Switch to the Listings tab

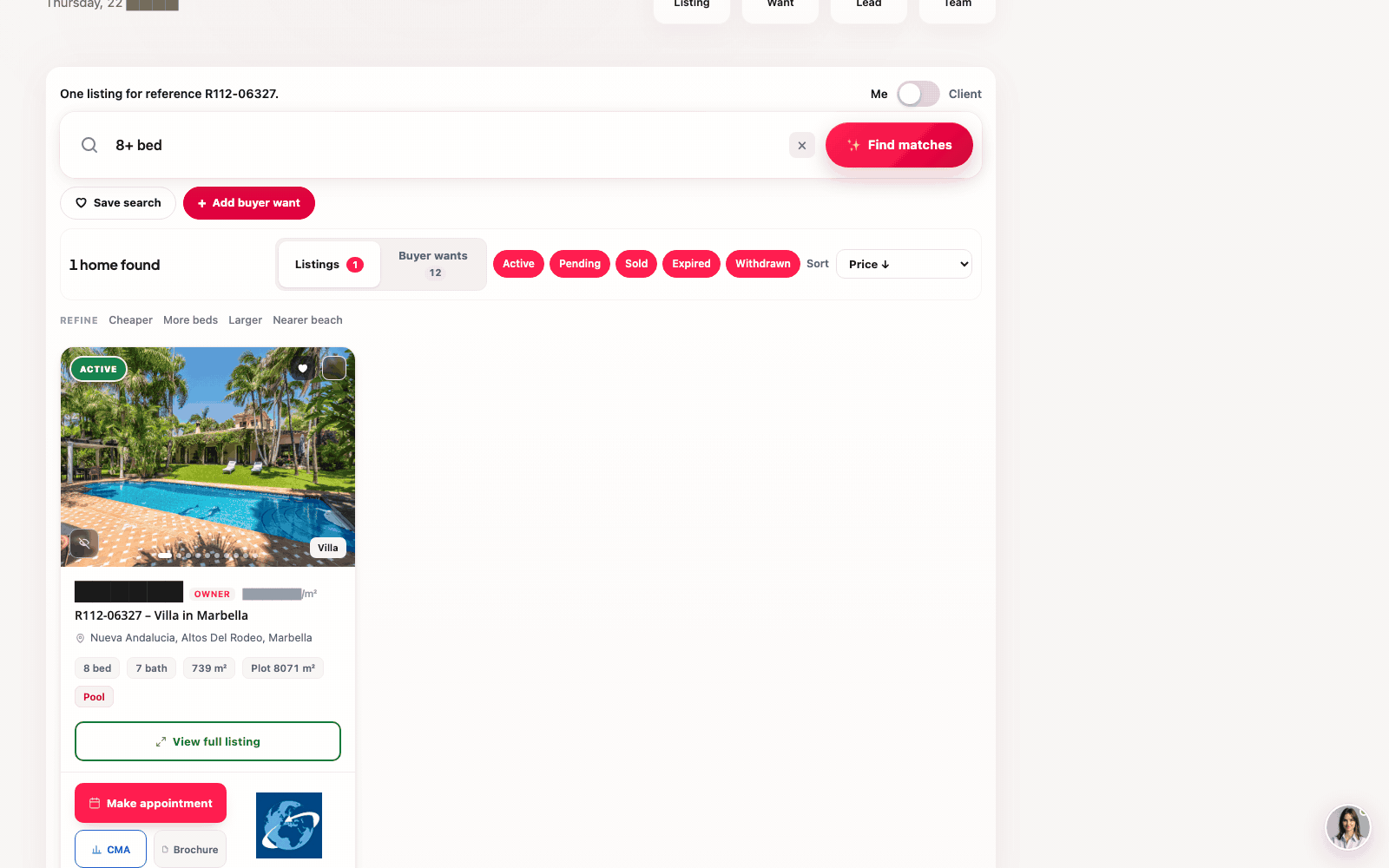[329, 265]
